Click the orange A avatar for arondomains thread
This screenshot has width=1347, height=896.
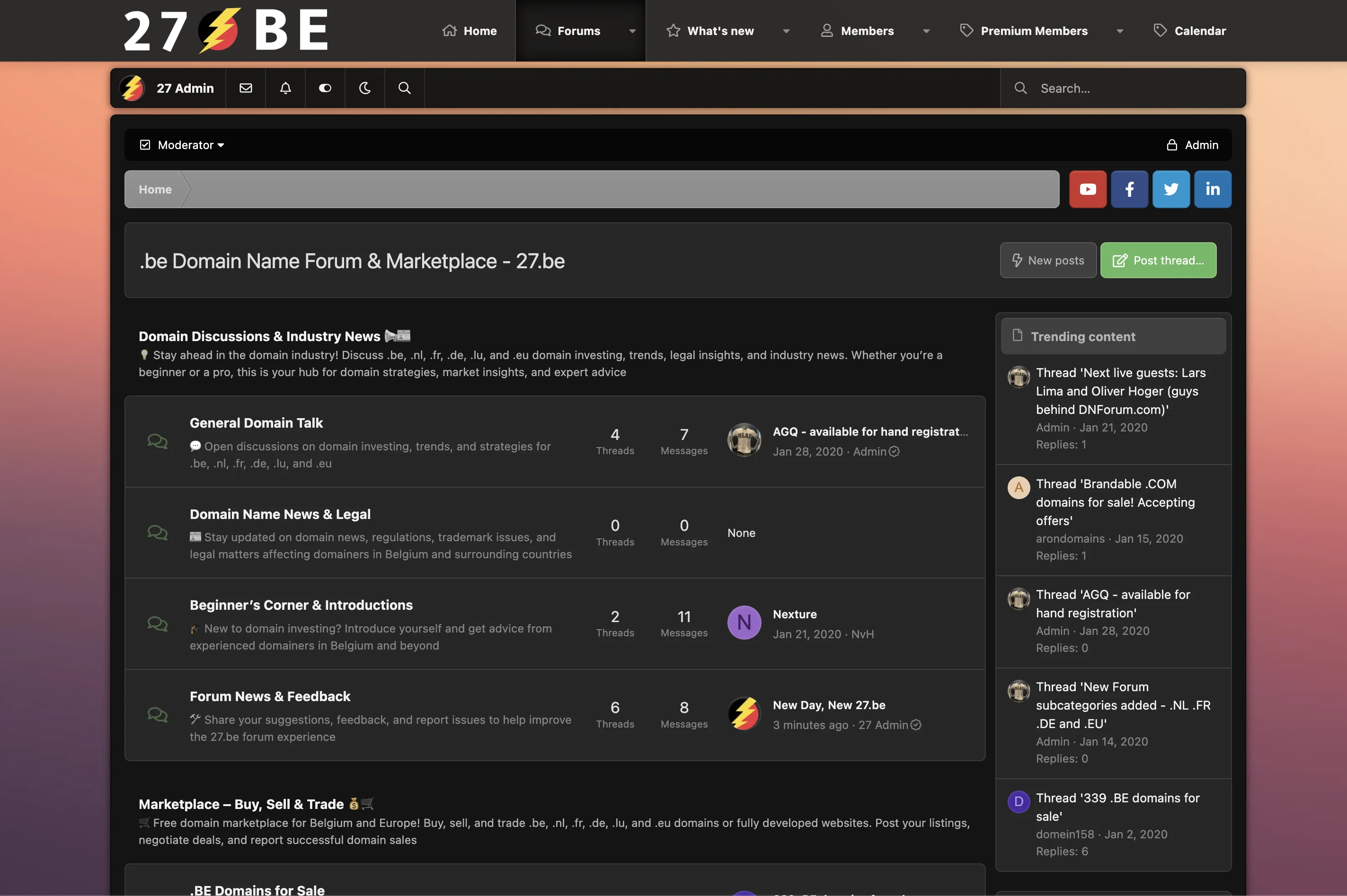point(1018,487)
